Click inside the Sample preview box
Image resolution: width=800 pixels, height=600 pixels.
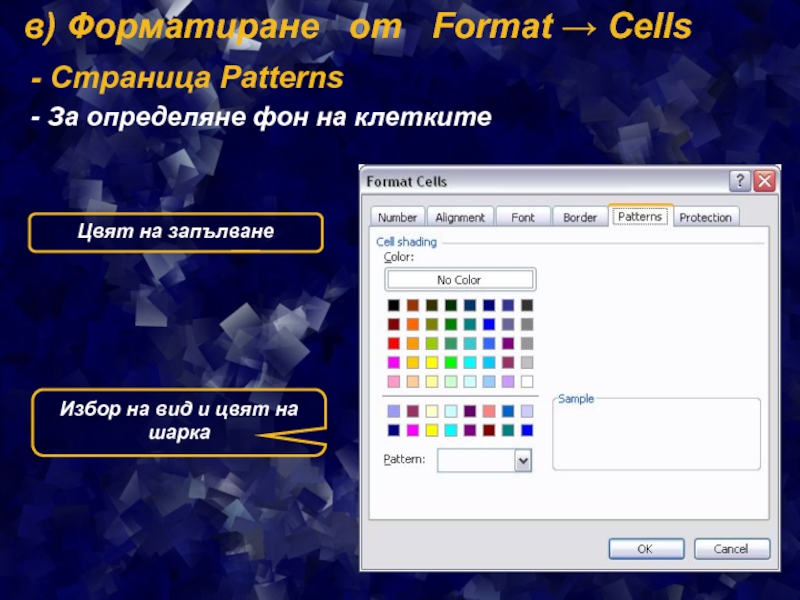pos(656,435)
